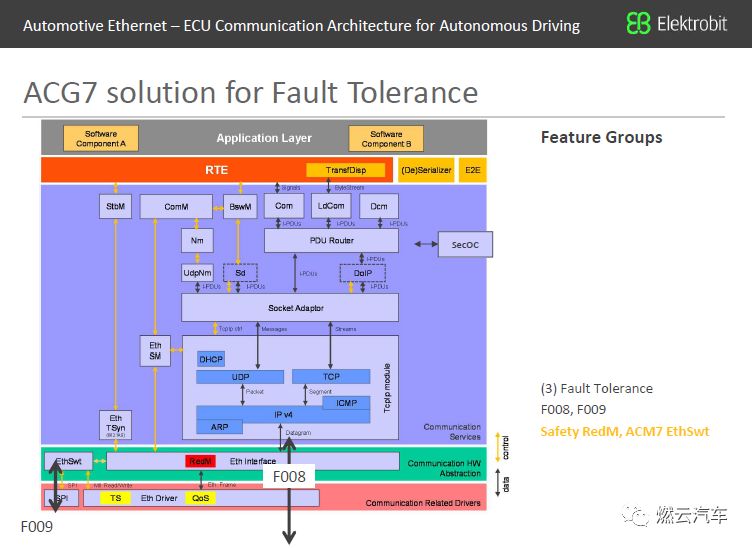Select the Software Component A box

(x=101, y=139)
